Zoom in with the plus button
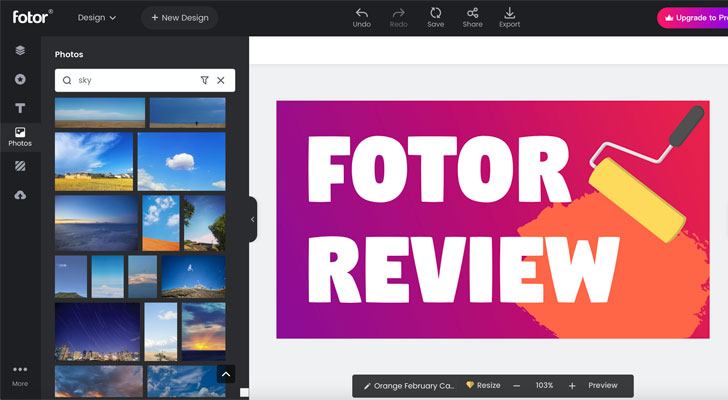The image size is (728, 400). pyautogui.click(x=572, y=386)
